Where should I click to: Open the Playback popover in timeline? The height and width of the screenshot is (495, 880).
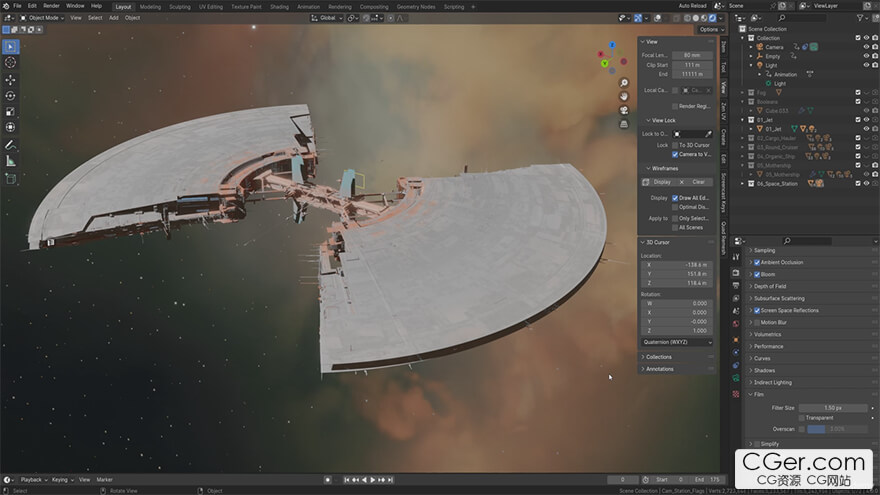[x=34, y=480]
